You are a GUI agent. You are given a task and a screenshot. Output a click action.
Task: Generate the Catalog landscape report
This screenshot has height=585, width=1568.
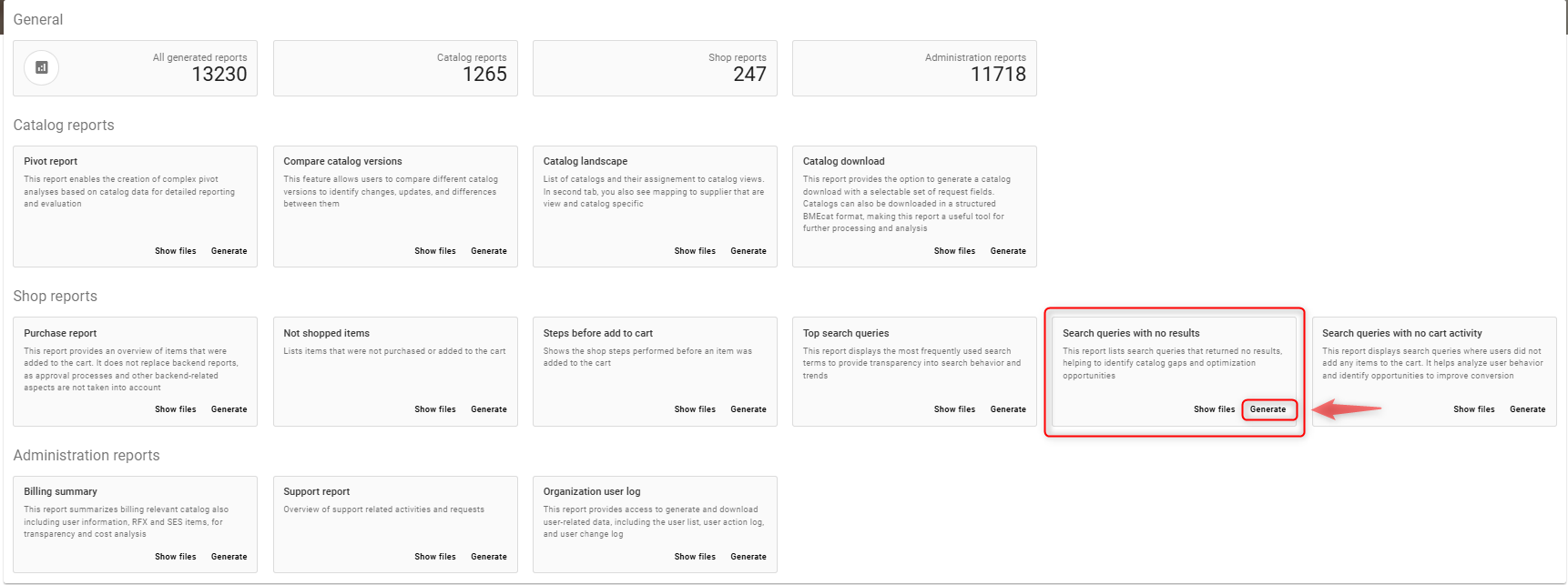748,251
